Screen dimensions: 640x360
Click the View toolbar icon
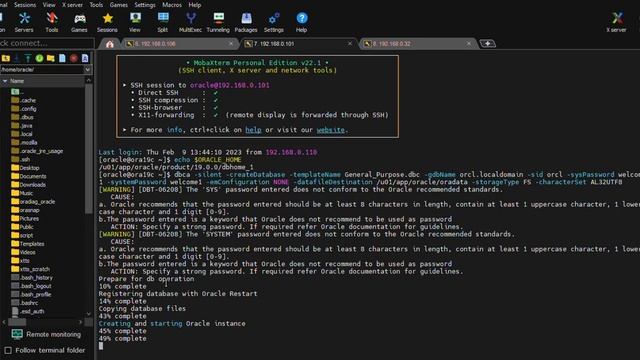pyautogui.click(x=135, y=22)
